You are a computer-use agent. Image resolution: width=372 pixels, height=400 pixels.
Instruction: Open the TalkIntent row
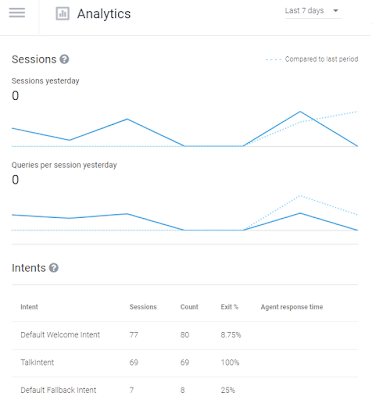185,363
